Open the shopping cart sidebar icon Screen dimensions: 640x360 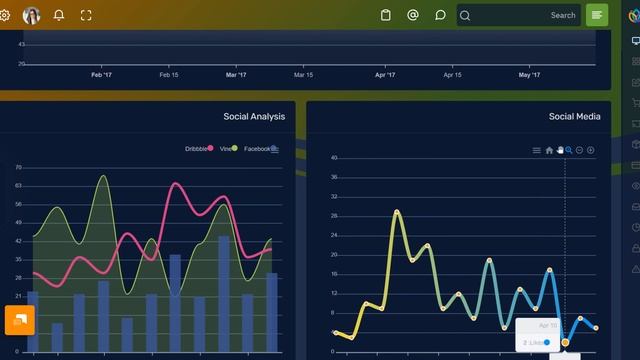[x=636, y=102]
